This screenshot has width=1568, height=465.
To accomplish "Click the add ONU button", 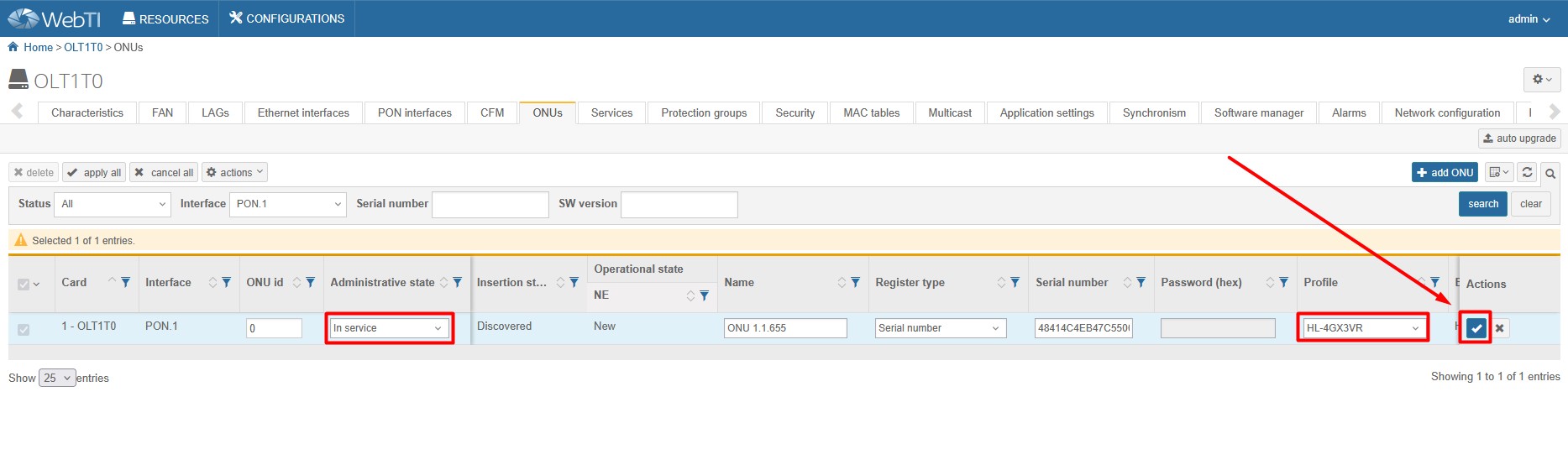I will tap(1445, 172).
